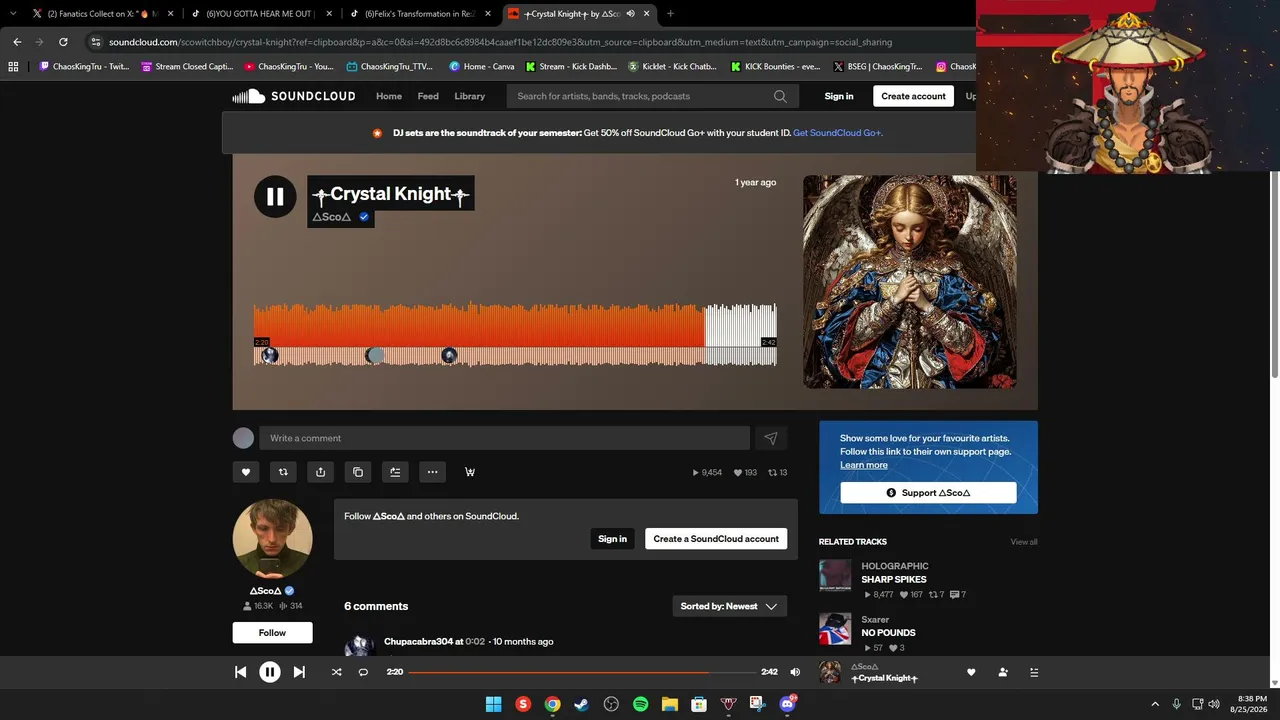Open the artist profile picture
Viewport: 1280px width, 720px height.
tap(272, 539)
